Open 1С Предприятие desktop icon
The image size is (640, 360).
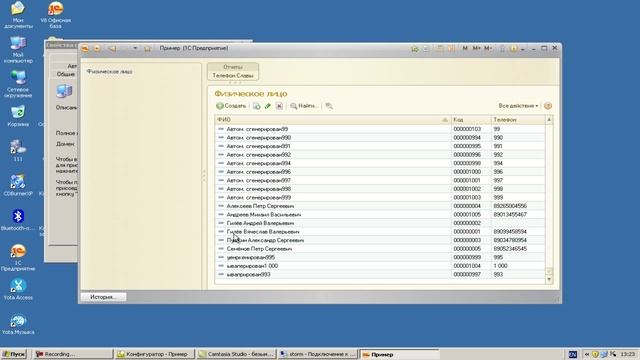18,258
